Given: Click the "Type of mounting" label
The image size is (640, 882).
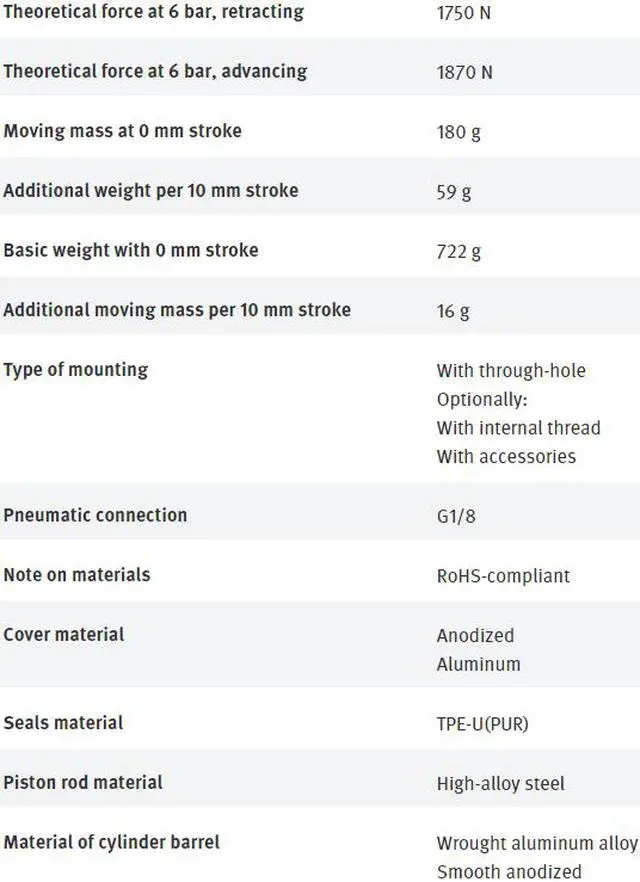Looking at the screenshot, I should tap(75, 370).
